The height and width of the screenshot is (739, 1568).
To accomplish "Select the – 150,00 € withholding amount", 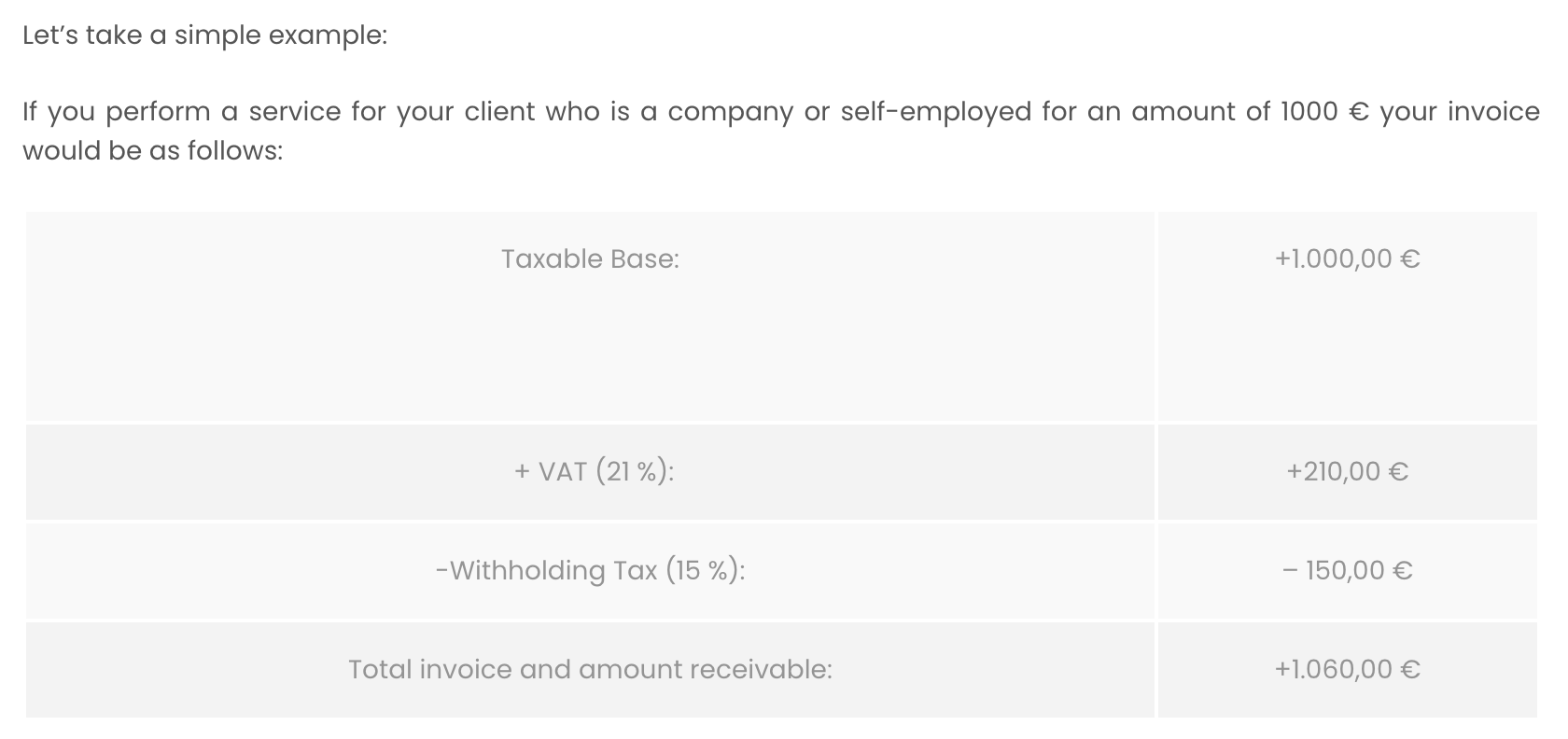I will tap(1348, 570).
